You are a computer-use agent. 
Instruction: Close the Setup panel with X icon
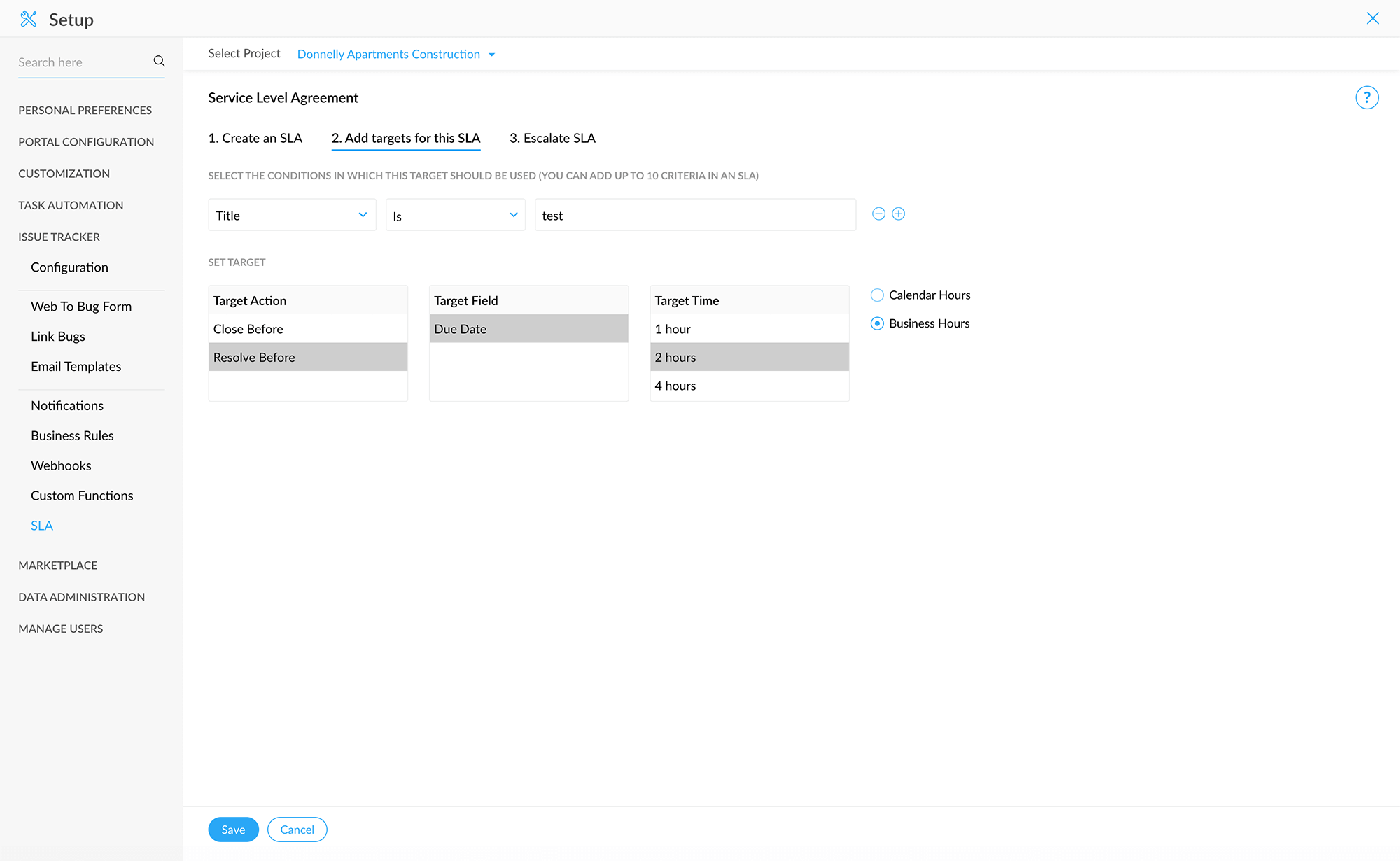tap(1372, 19)
